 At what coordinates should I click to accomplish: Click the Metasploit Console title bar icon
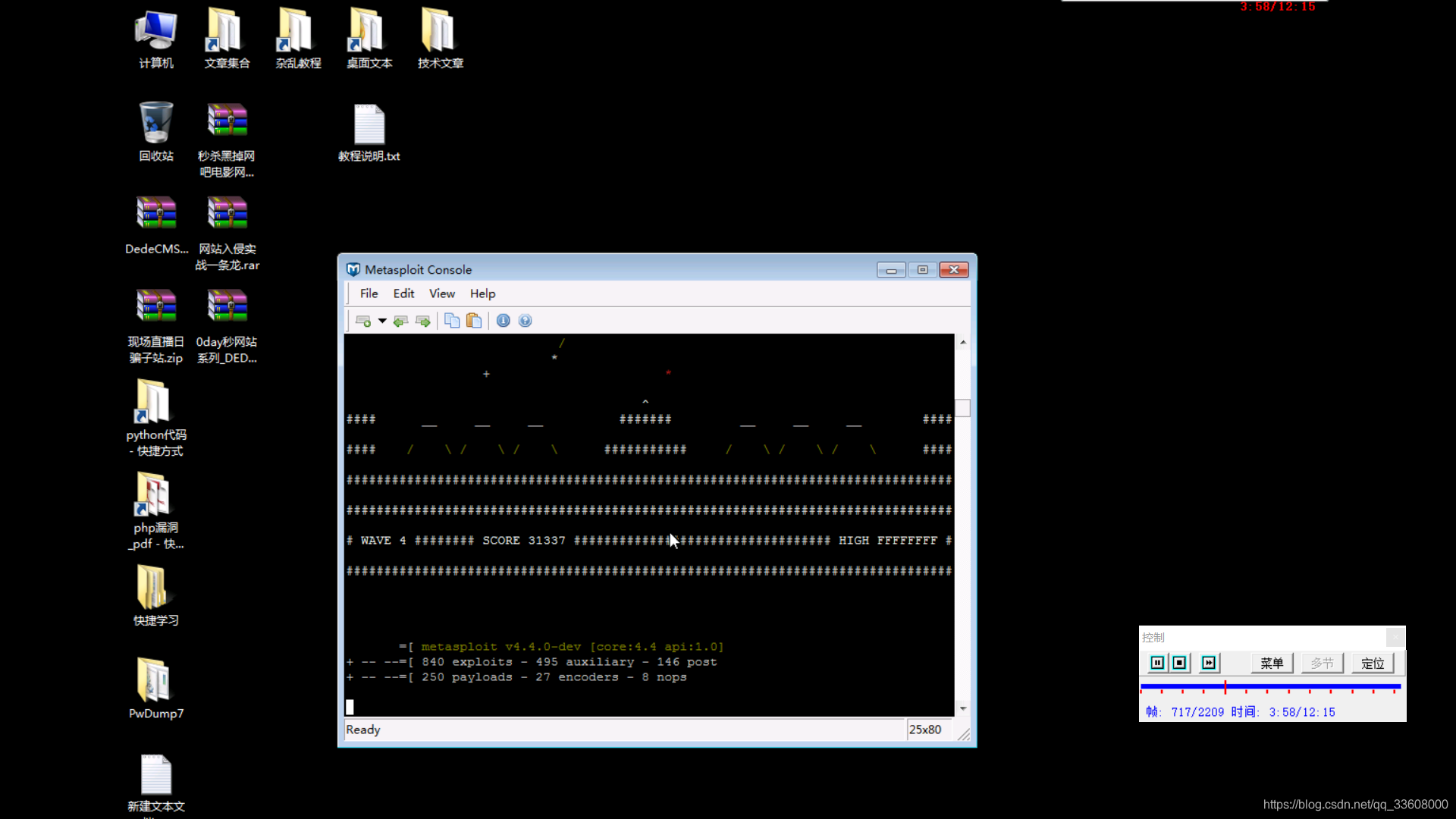point(353,269)
